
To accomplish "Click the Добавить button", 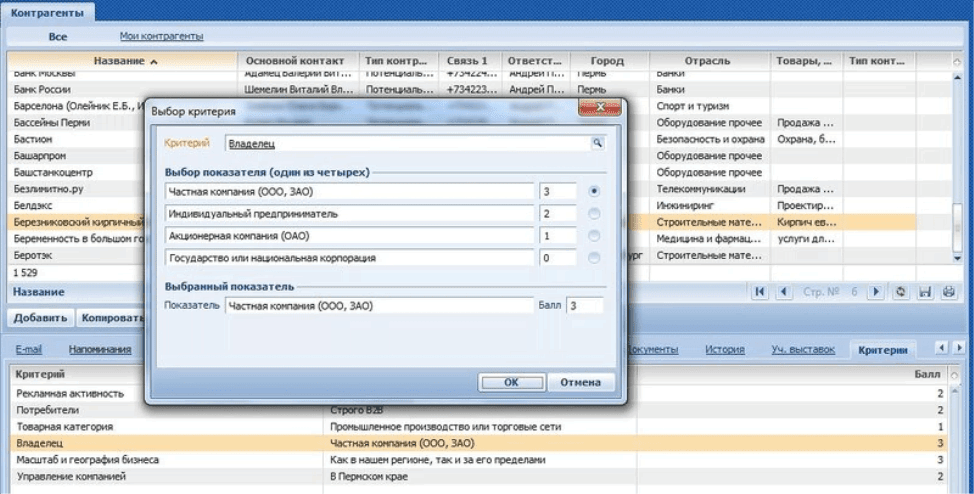I will tap(41, 318).
